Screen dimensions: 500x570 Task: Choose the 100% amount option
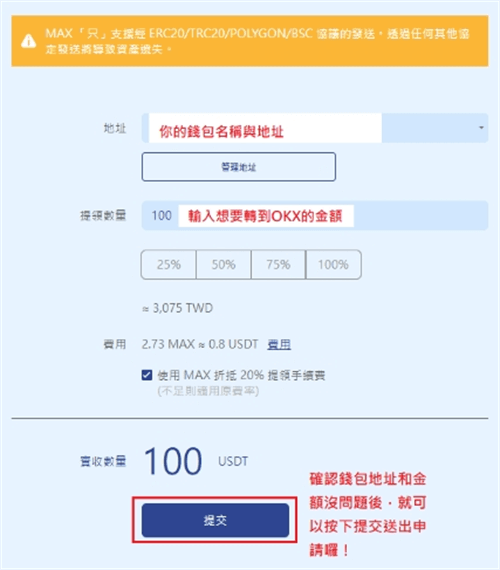pos(334,264)
